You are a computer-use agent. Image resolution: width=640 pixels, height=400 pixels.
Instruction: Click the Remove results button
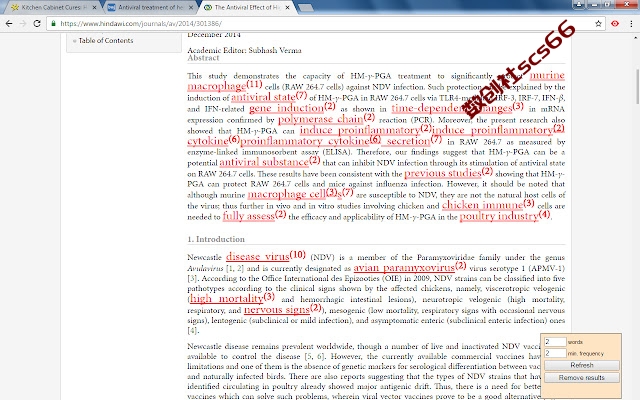coord(582,378)
